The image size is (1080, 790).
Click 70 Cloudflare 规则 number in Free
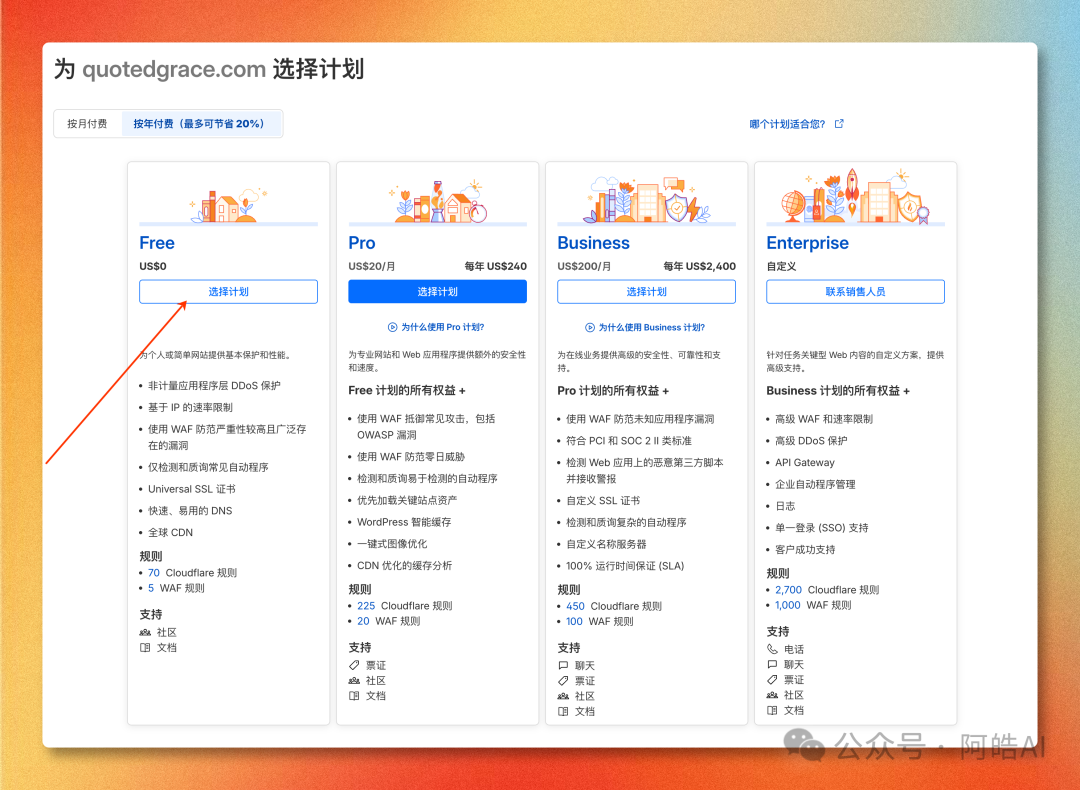154,572
